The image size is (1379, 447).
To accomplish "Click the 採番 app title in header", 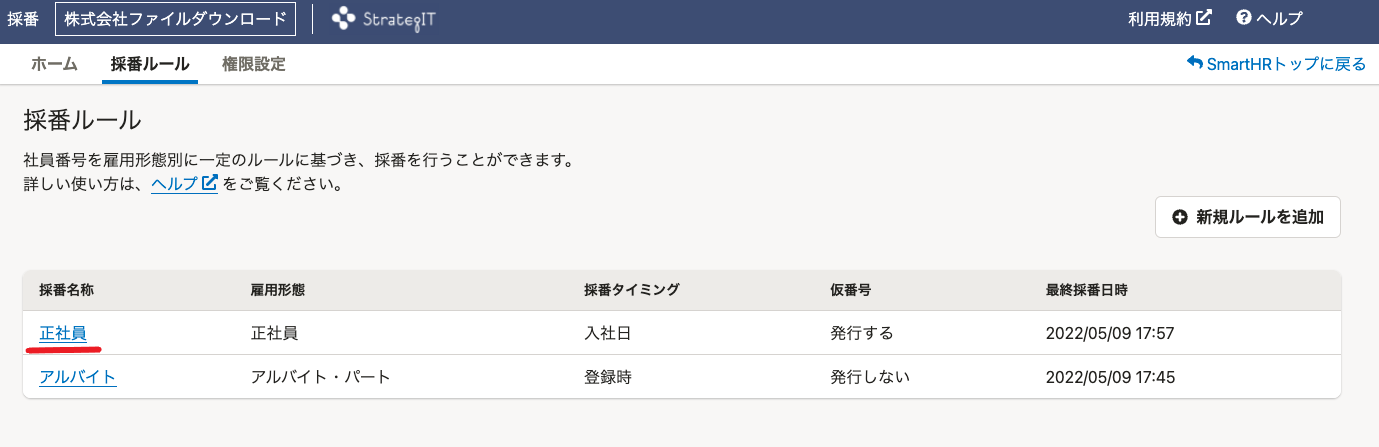I will pos(23,18).
